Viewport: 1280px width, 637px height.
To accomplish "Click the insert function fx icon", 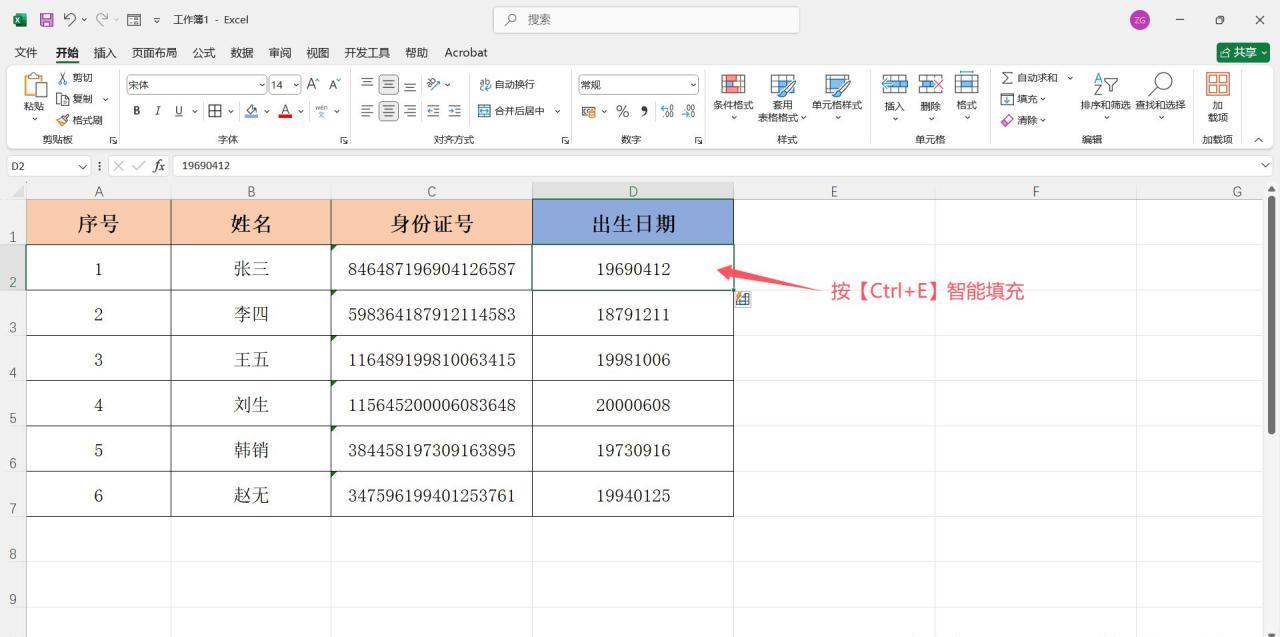I will 159,166.
